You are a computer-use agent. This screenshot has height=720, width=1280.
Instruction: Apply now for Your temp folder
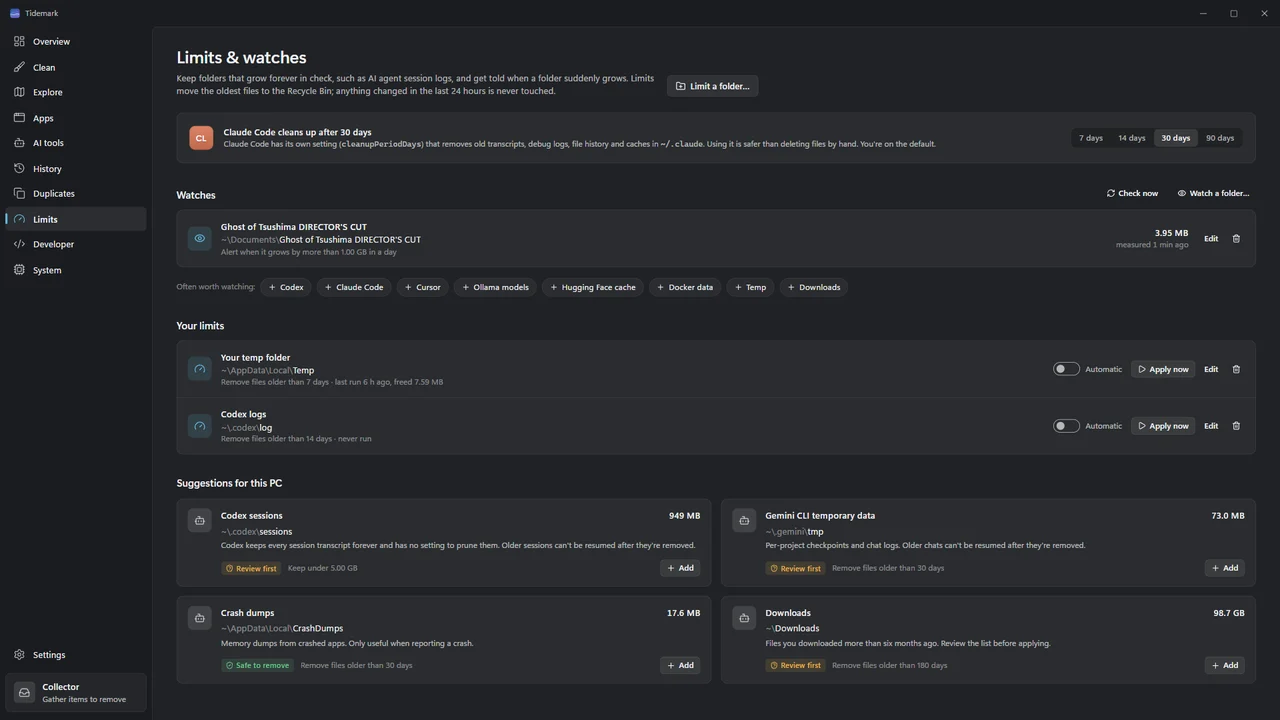tap(1163, 369)
